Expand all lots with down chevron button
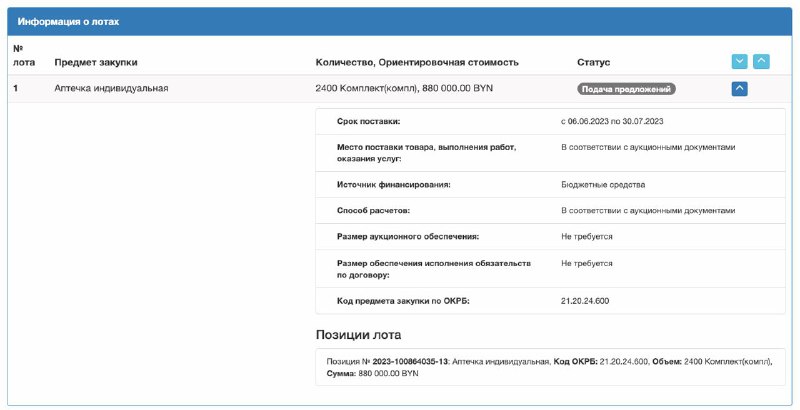The width and height of the screenshot is (800, 410). click(x=739, y=62)
